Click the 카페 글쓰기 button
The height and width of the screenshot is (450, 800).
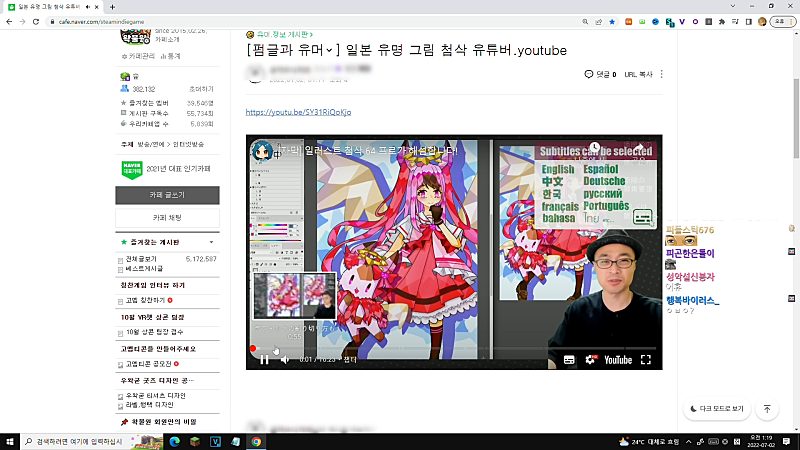(x=167, y=195)
